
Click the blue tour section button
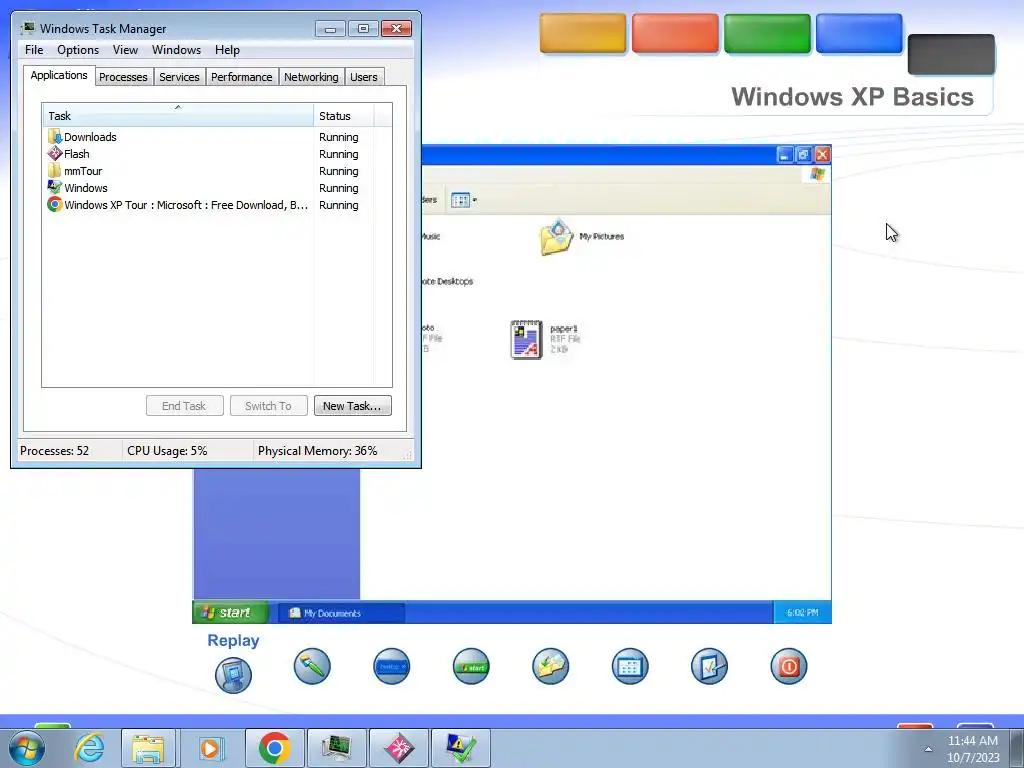pos(859,33)
